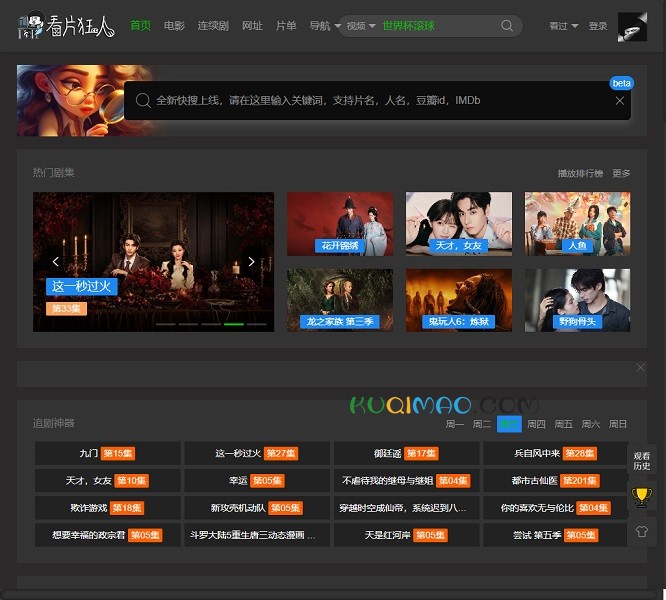Open 天是红河岸 第05集 entry
The image size is (666, 600).
(406, 535)
